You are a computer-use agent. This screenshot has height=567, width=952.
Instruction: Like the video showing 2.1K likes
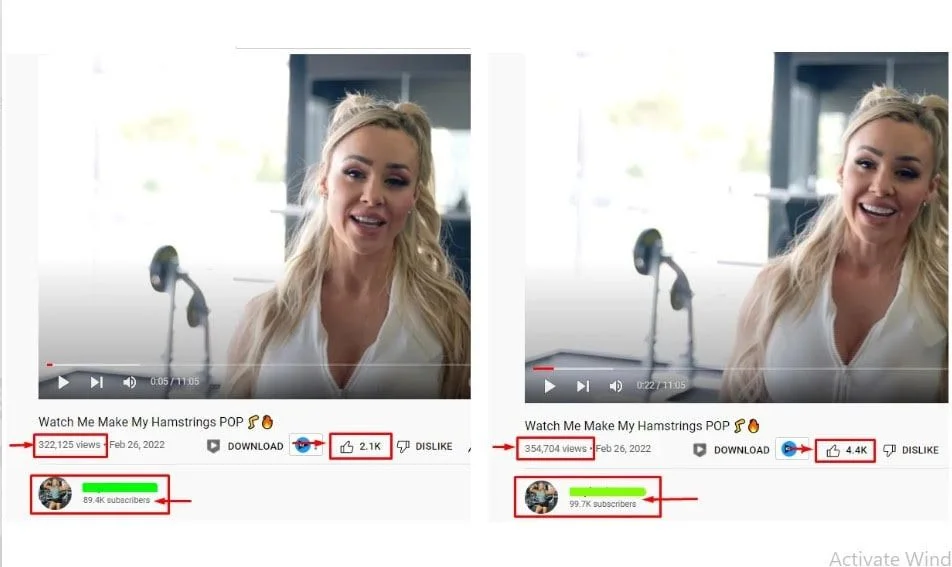[x=360, y=446]
